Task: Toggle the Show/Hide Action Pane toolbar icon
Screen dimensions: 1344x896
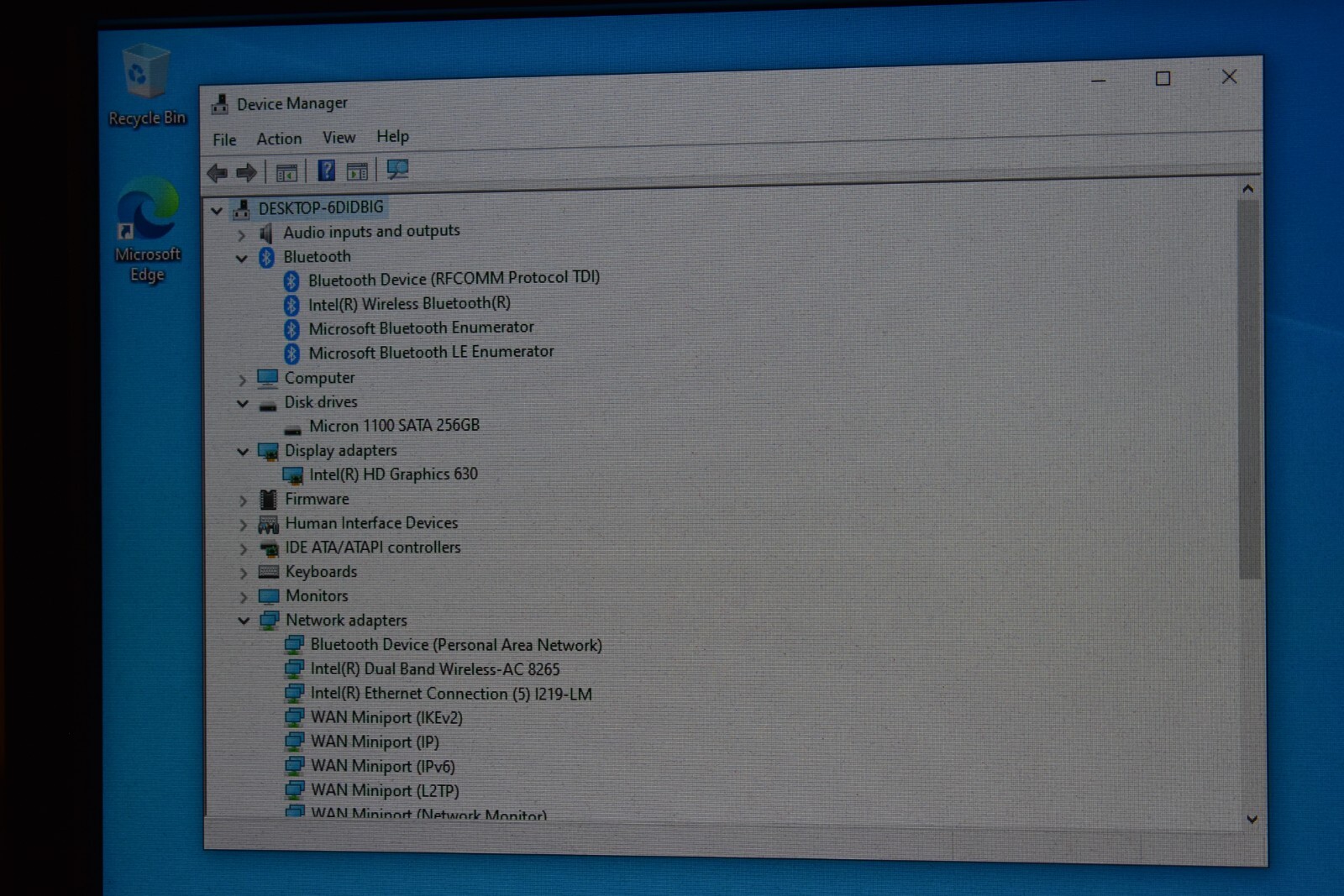Action: click(357, 171)
